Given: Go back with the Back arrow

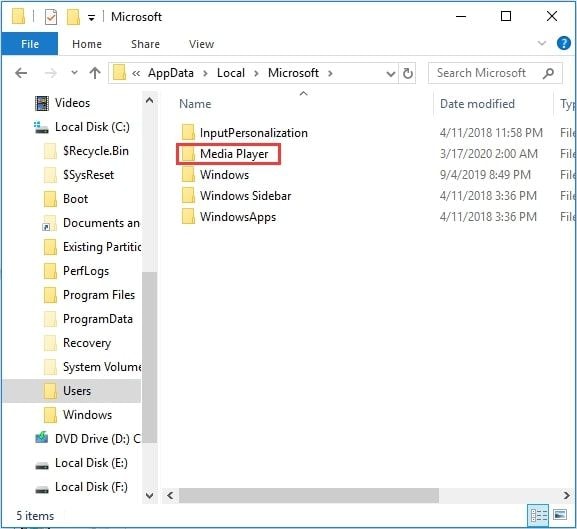Looking at the screenshot, I should tap(21, 73).
